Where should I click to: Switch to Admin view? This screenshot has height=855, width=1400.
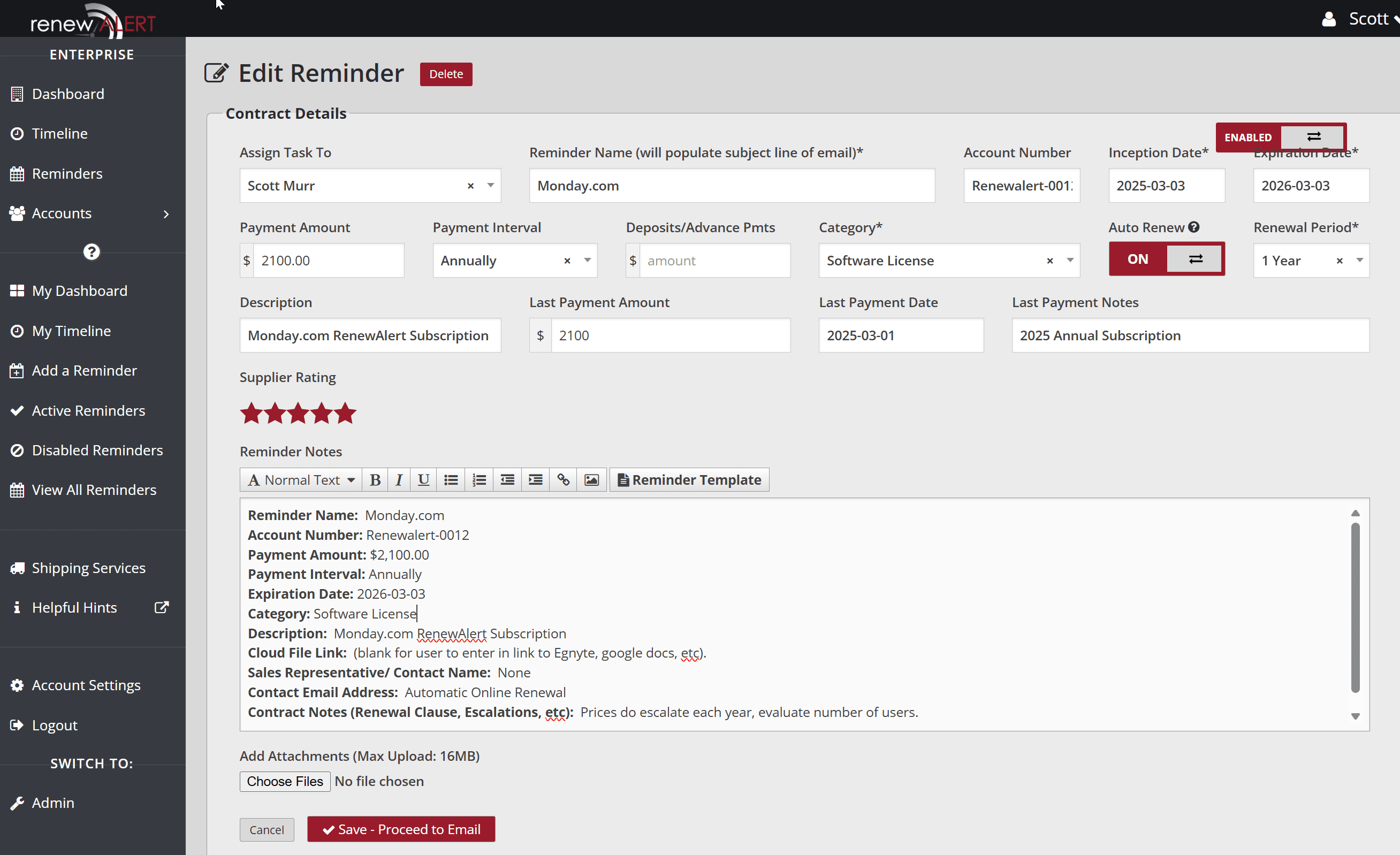pyautogui.click(x=53, y=803)
